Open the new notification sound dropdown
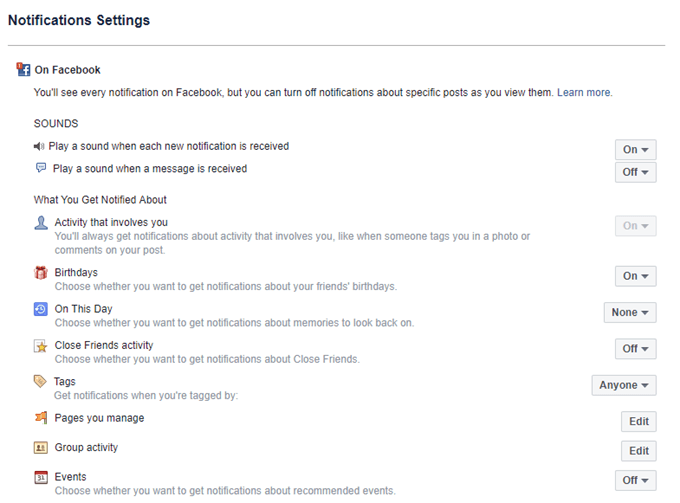 click(635, 150)
